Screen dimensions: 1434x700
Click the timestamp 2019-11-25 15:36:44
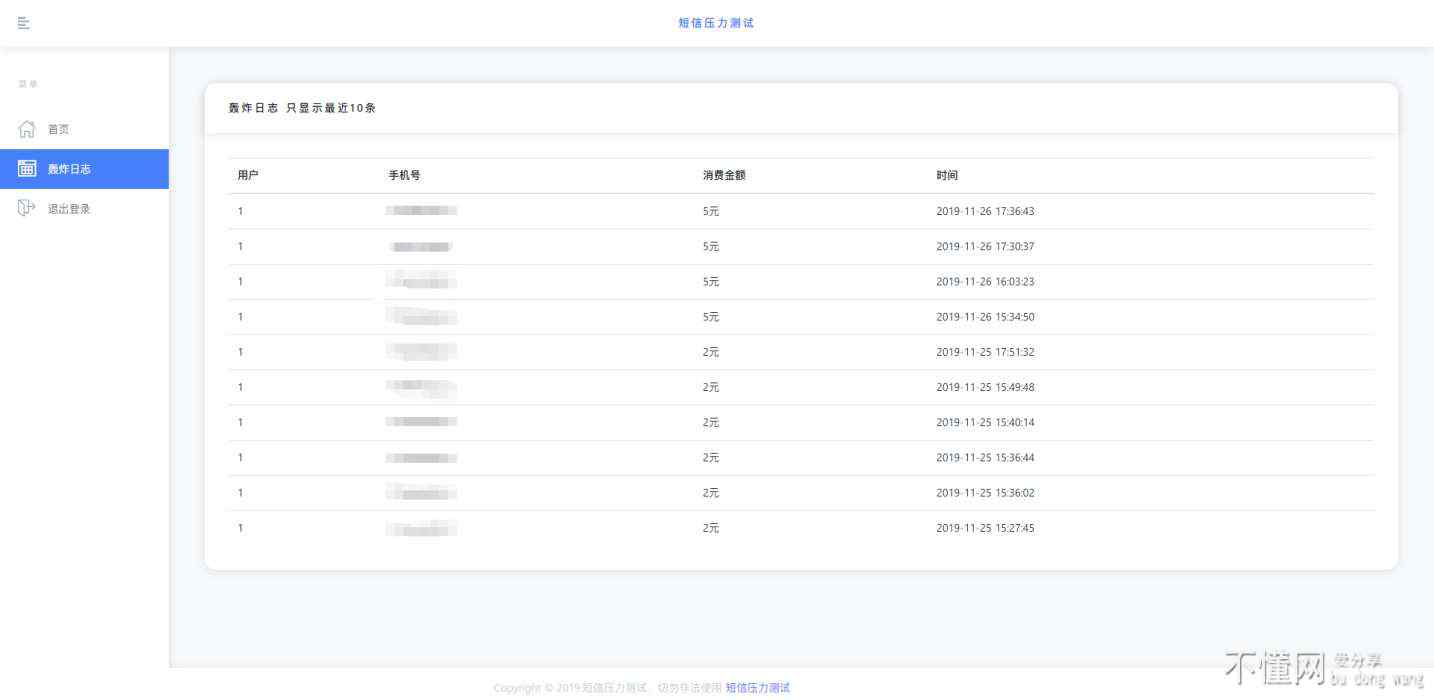[985, 458]
